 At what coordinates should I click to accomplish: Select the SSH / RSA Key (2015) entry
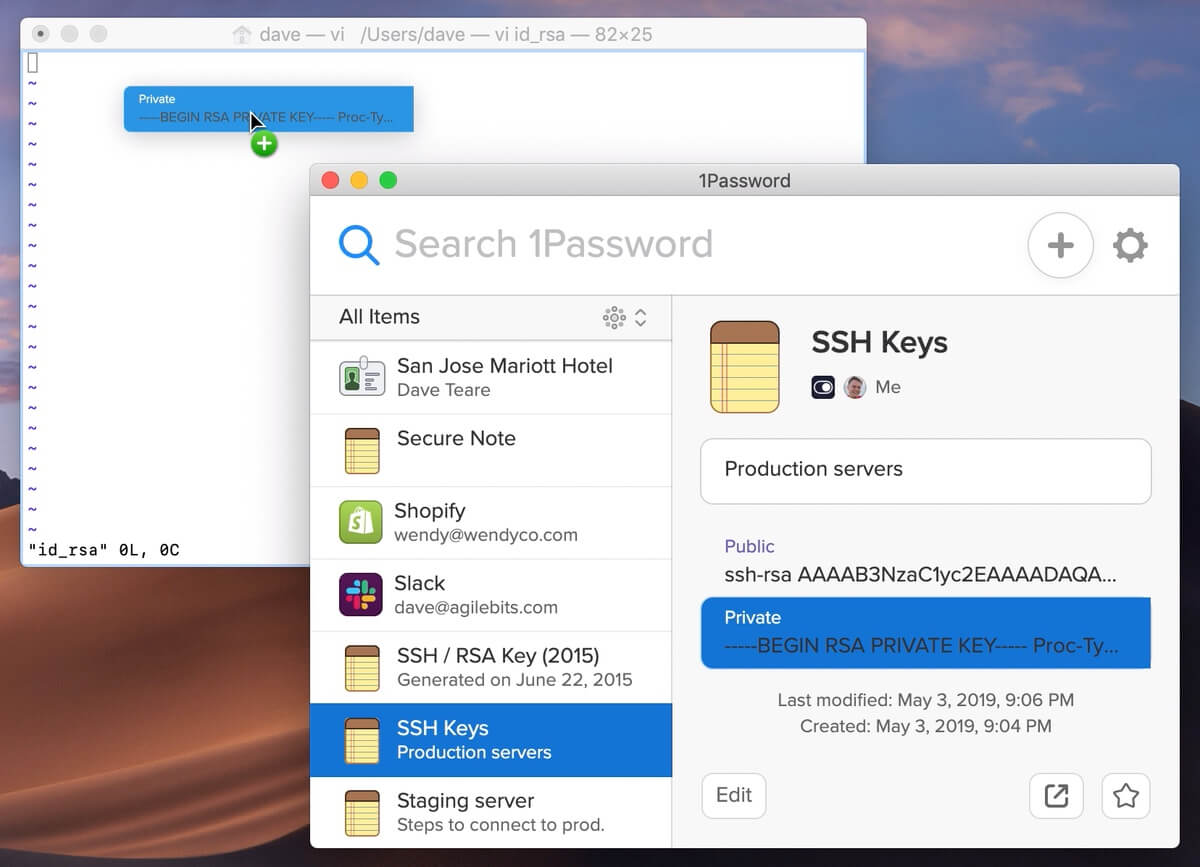pos(491,667)
